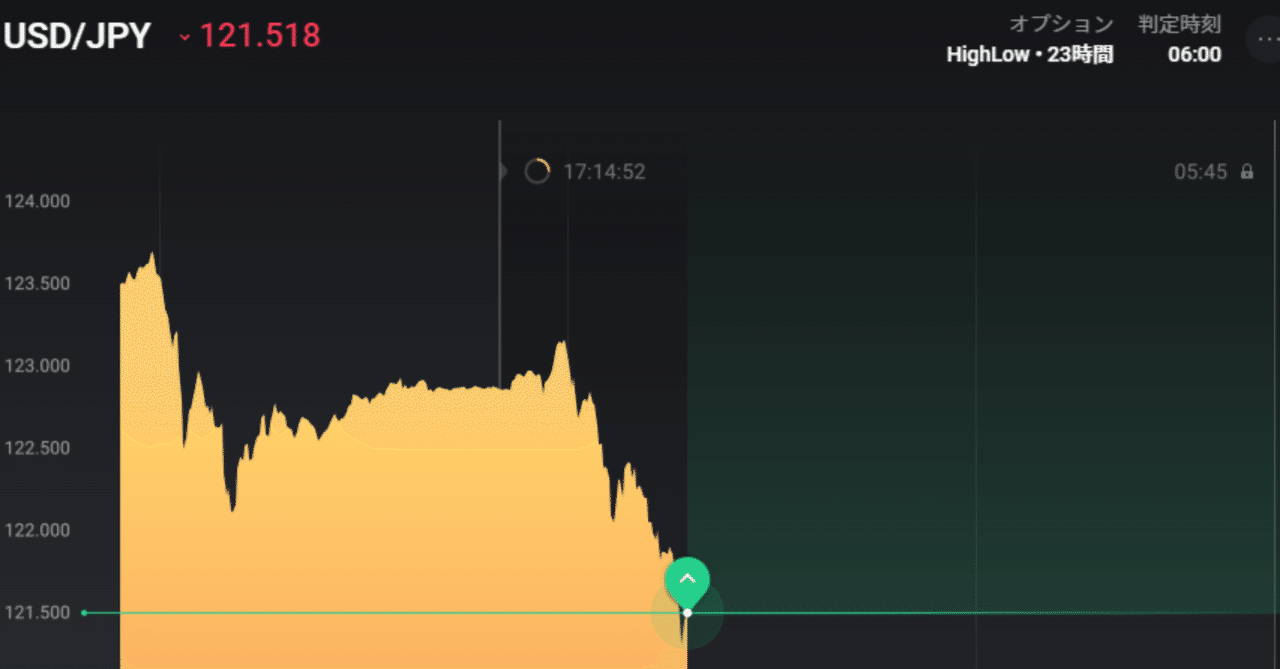Click the 判定時刻 06:00 expiry time
The height and width of the screenshot is (669, 1280).
[x=1194, y=54]
